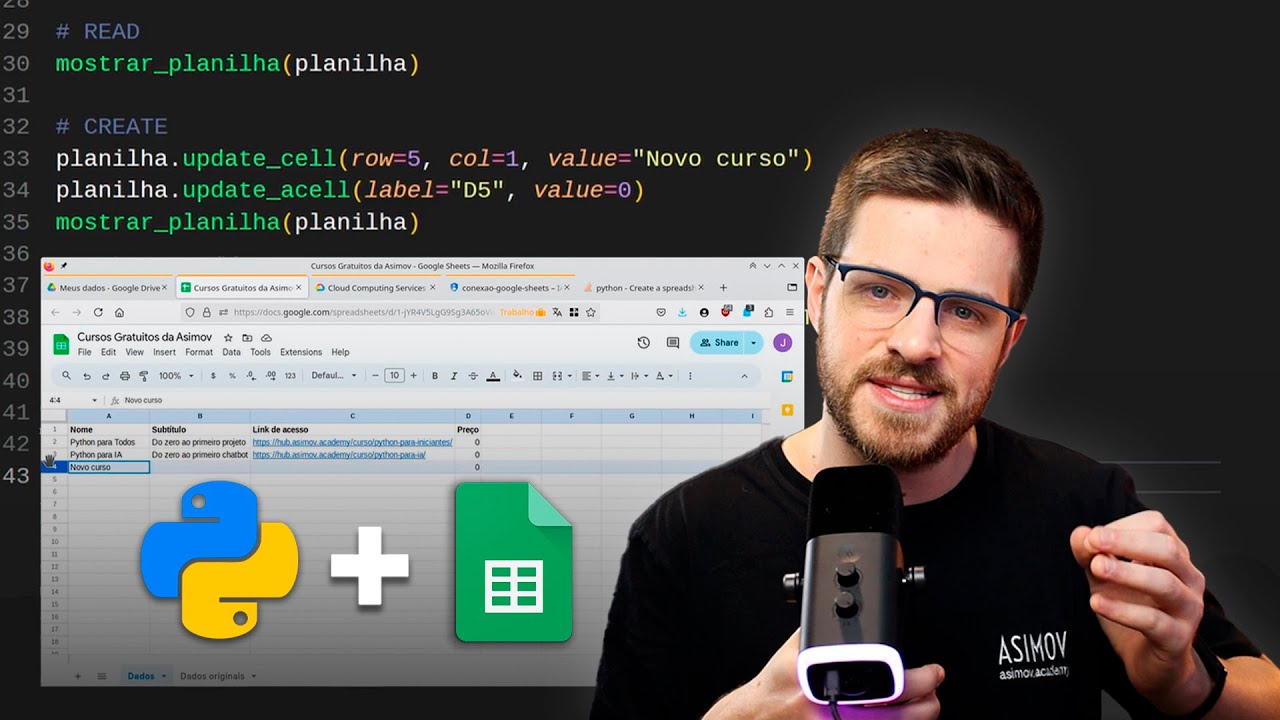Screen dimensions: 1280x720
Task: Bookmark this page with the star icon
Action: coord(591,312)
